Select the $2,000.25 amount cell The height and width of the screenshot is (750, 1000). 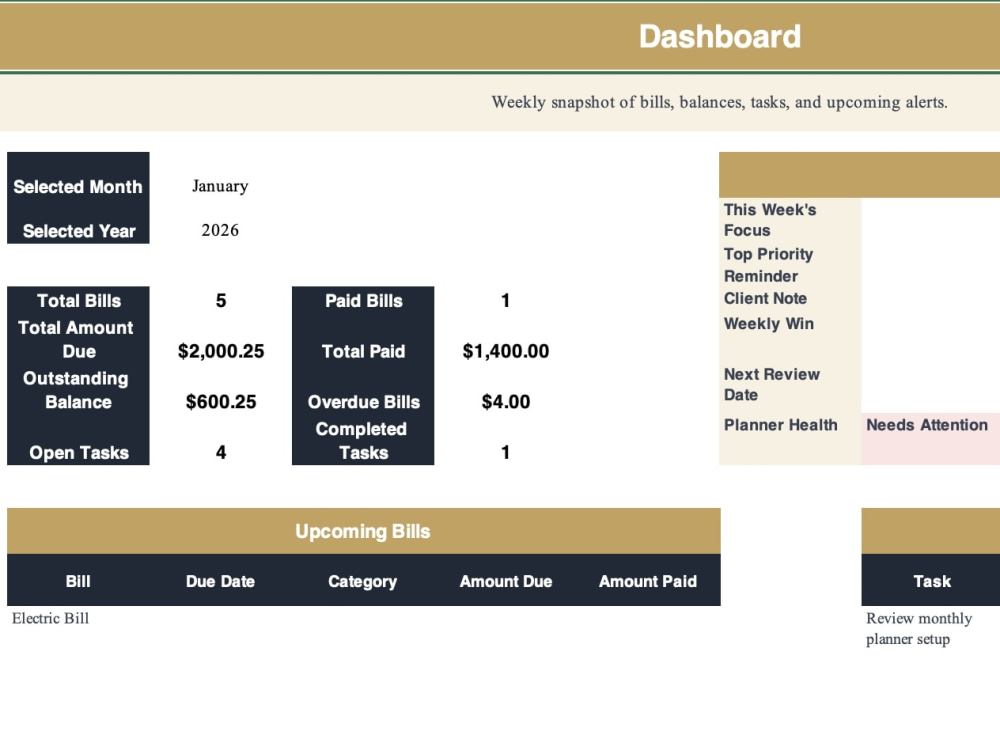pyautogui.click(x=221, y=351)
